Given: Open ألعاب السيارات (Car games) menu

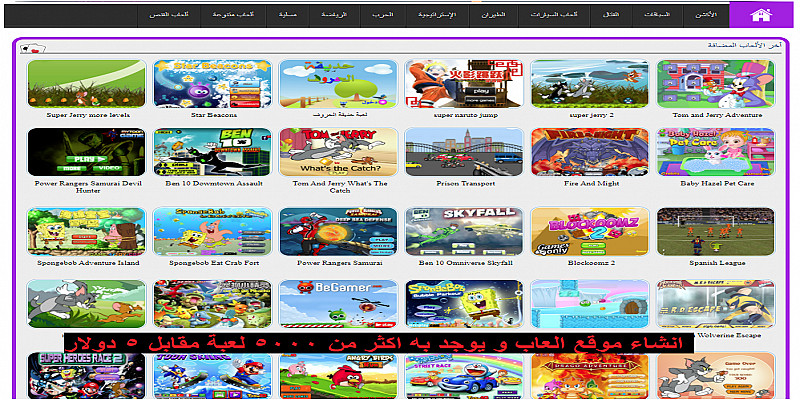Looking at the screenshot, I should coord(554,15).
